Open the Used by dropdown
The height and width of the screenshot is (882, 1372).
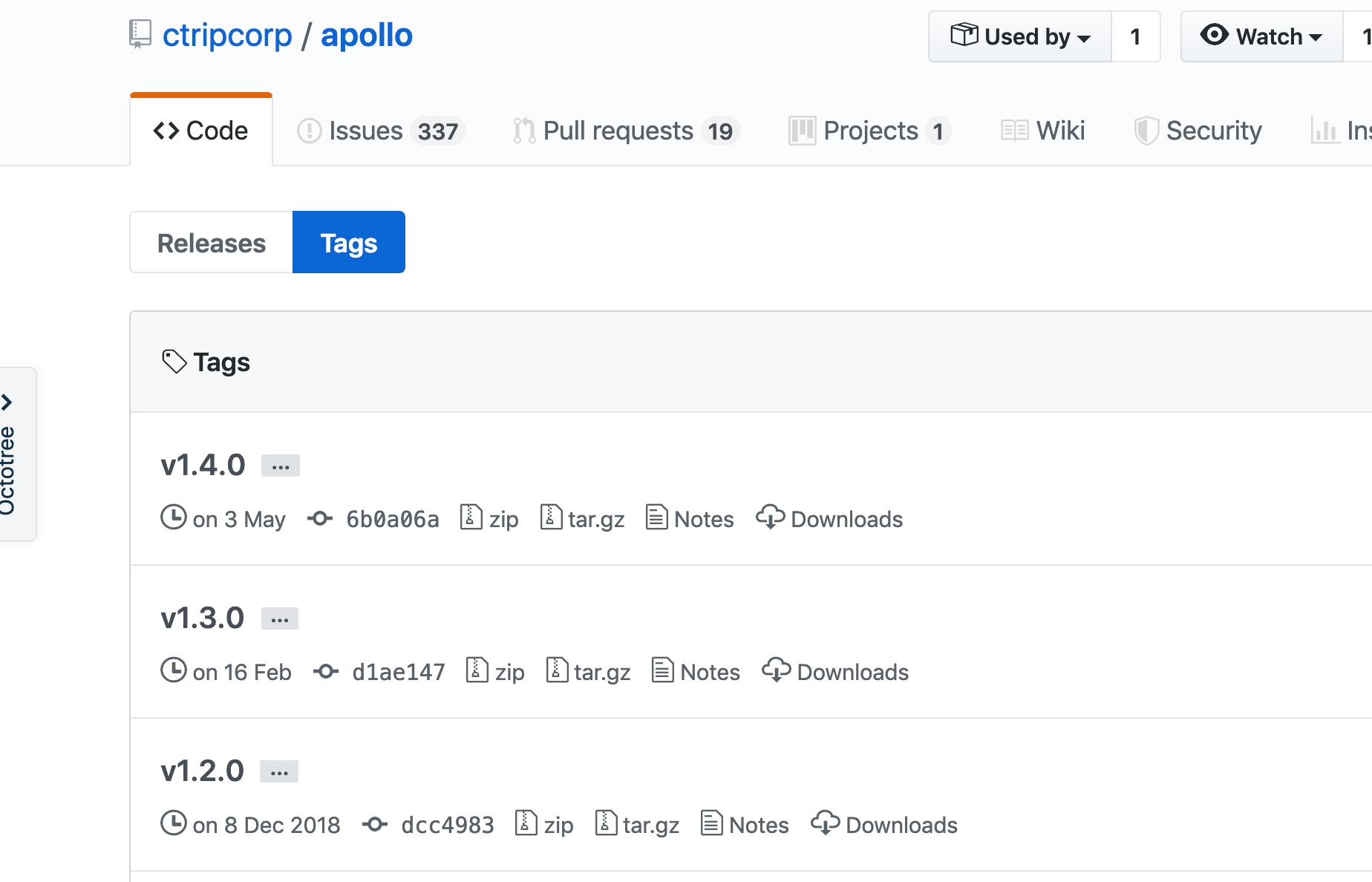[x=1020, y=36]
